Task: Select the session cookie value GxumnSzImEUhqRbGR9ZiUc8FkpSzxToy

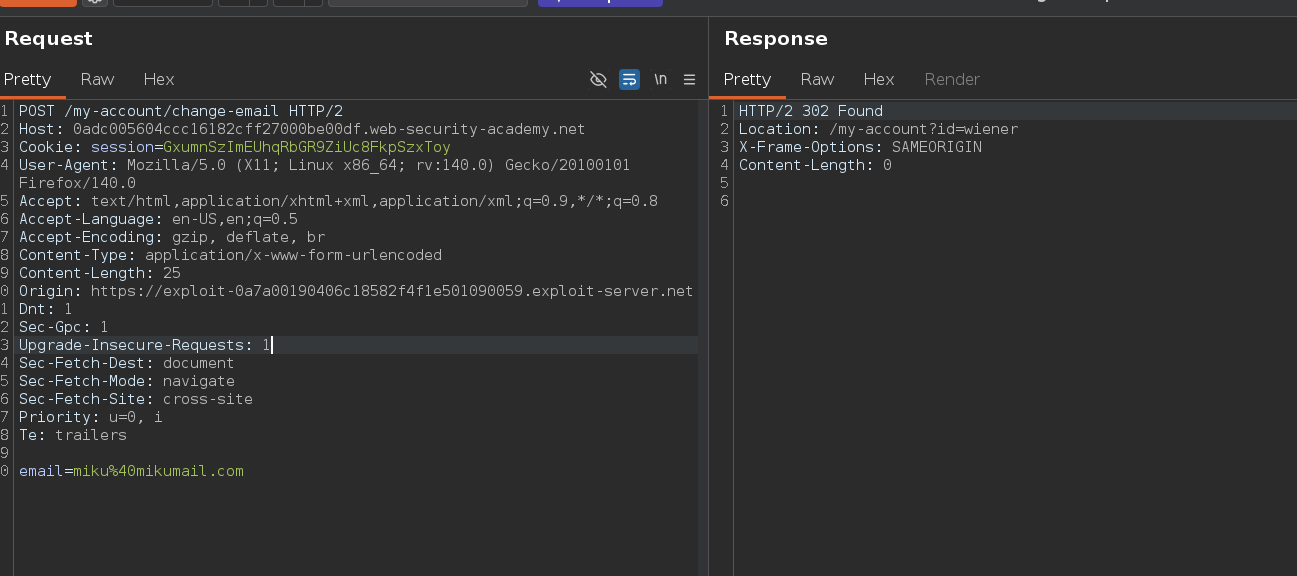Action: 307,147
